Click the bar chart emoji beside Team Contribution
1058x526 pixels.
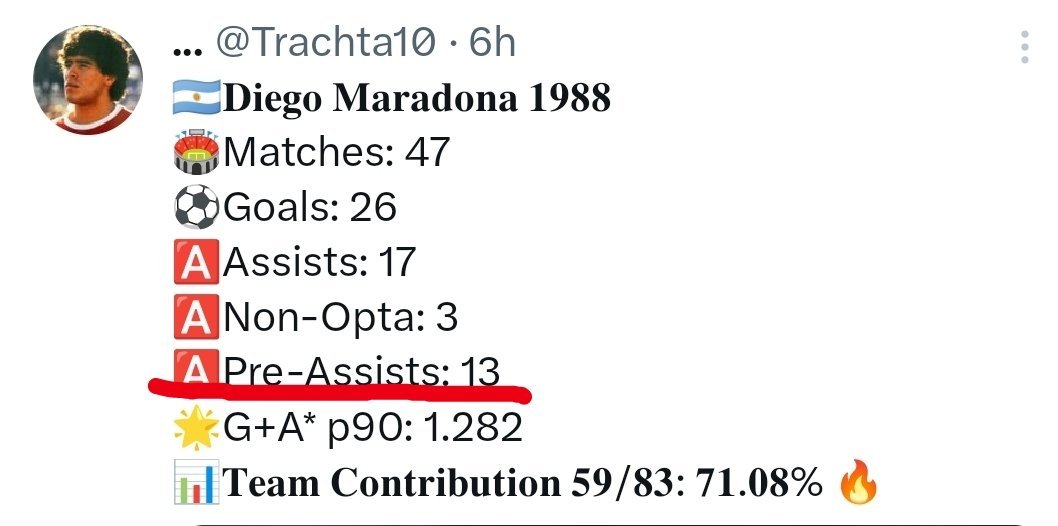[196, 483]
